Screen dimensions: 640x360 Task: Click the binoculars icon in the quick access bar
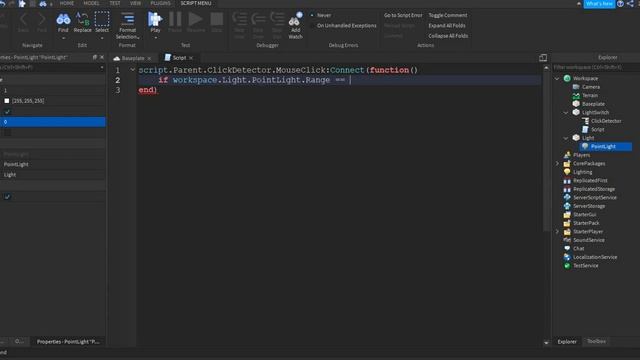[43, 4]
